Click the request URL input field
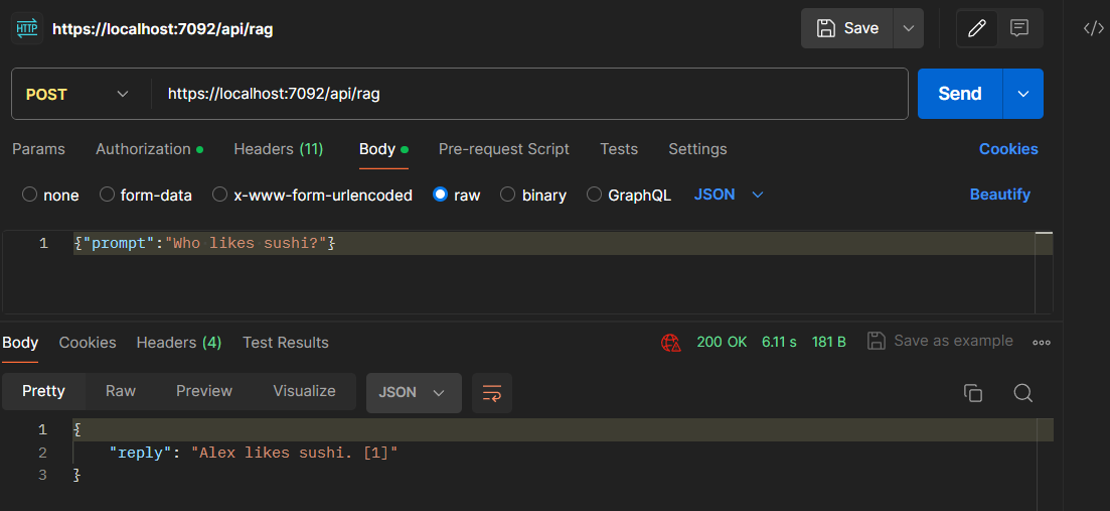The width and height of the screenshot is (1110, 511). click(x=530, y=94)
